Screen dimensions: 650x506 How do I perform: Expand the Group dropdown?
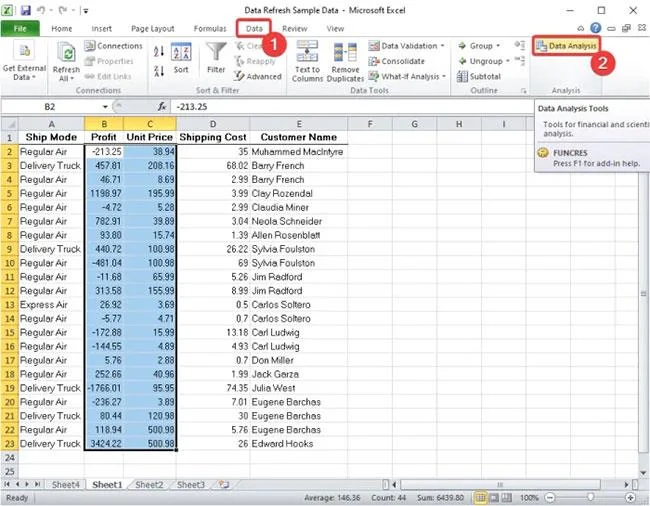[498, 46]
